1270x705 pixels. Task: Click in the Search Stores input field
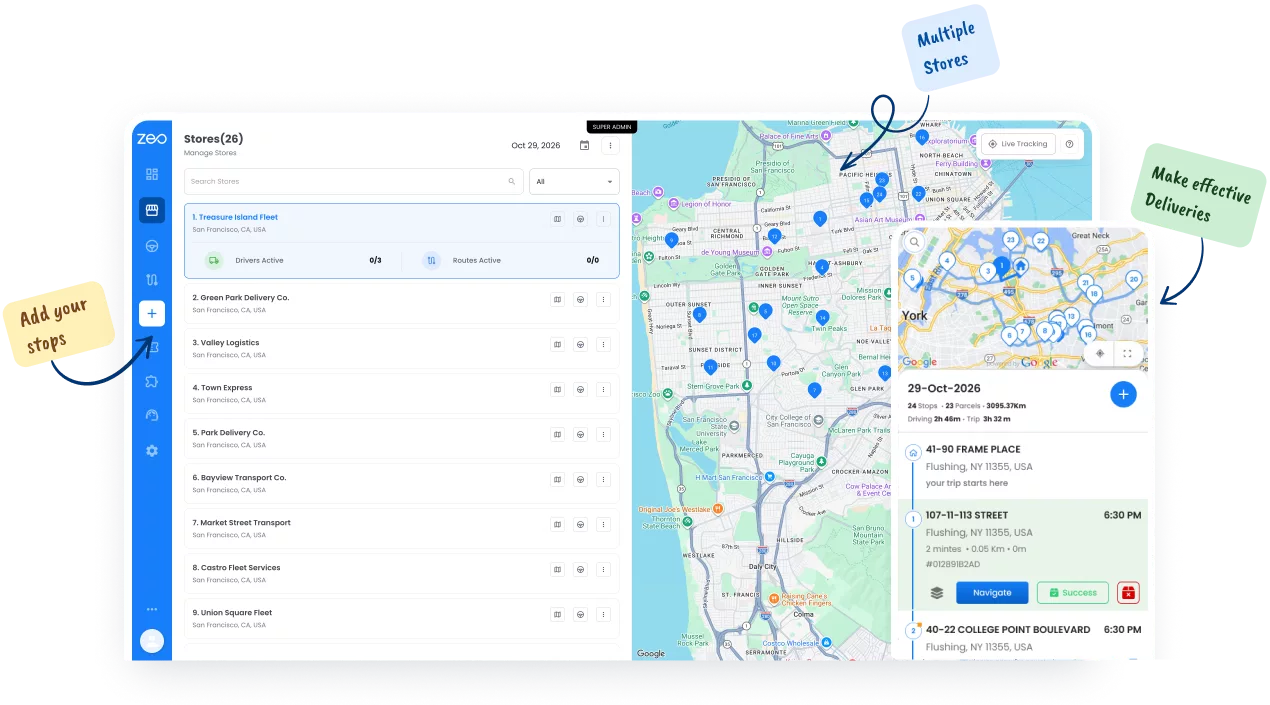354,182
